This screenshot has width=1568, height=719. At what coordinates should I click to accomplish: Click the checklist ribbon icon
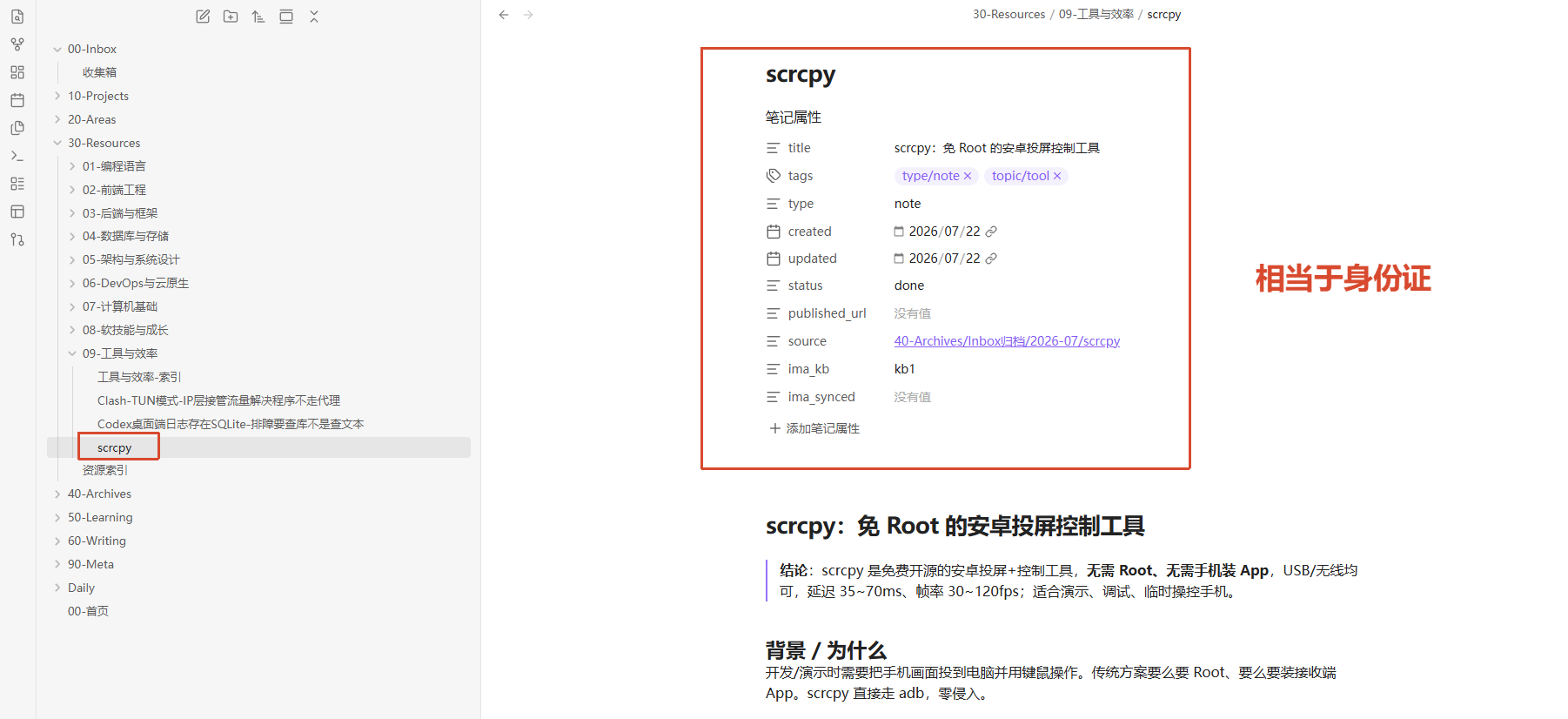click(17, 184)
